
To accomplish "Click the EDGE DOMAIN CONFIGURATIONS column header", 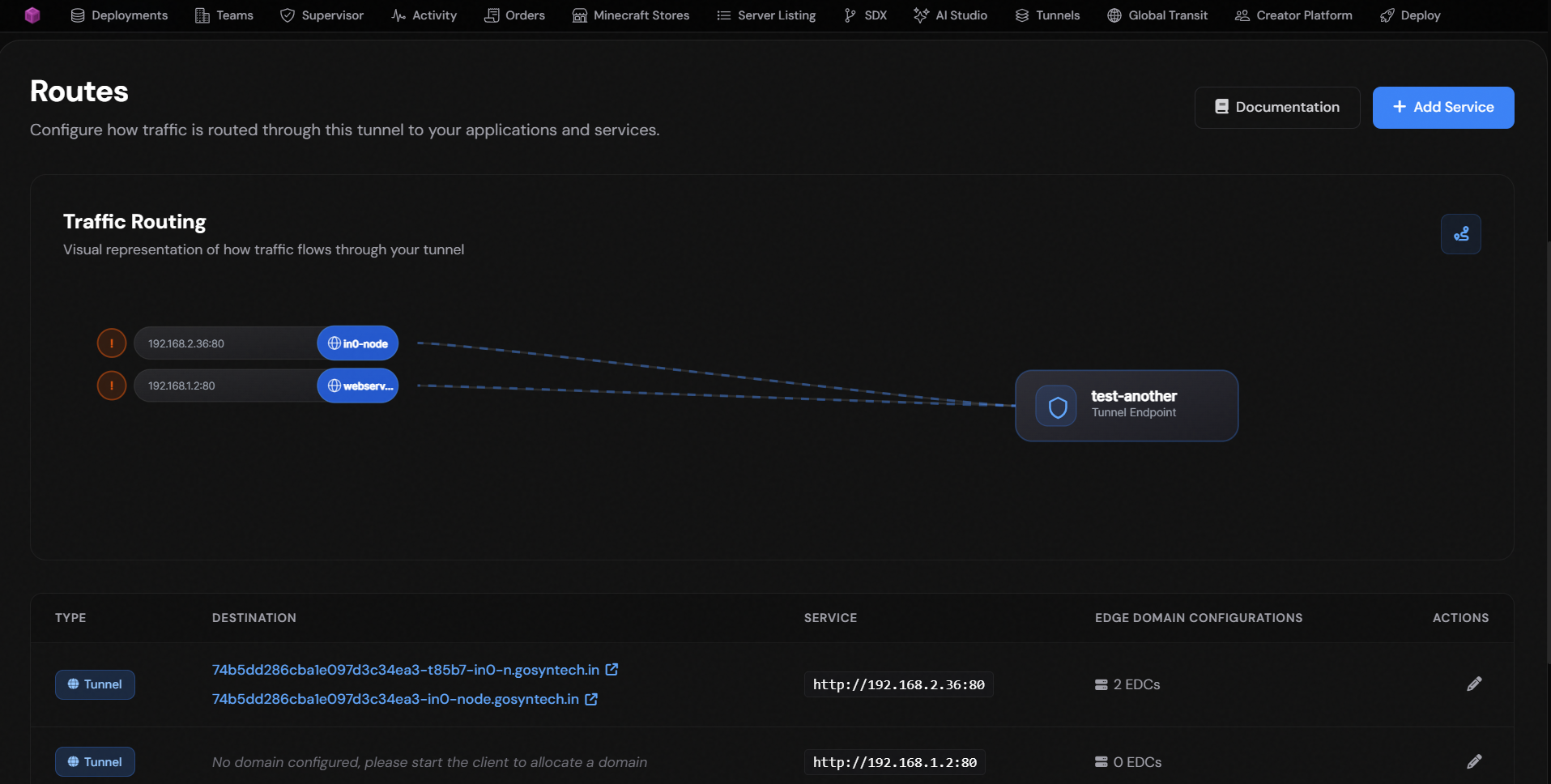I will point(1199,618).
